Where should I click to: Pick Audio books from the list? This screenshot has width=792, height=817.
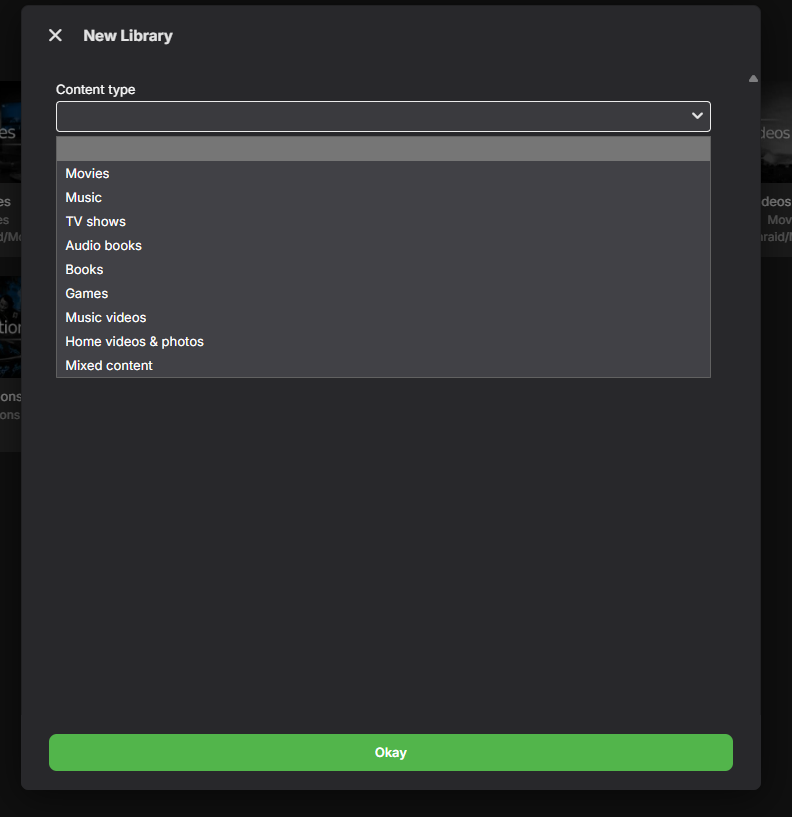383,245
